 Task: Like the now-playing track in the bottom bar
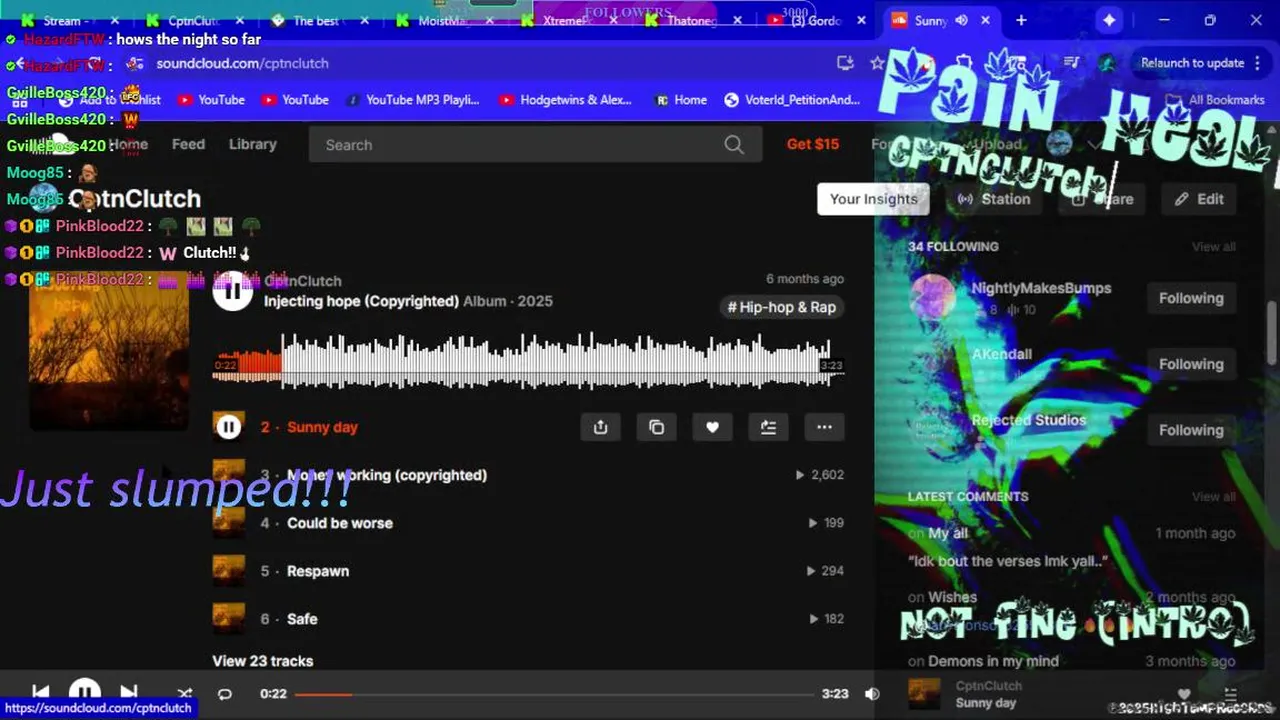(x=1184, y=694)
